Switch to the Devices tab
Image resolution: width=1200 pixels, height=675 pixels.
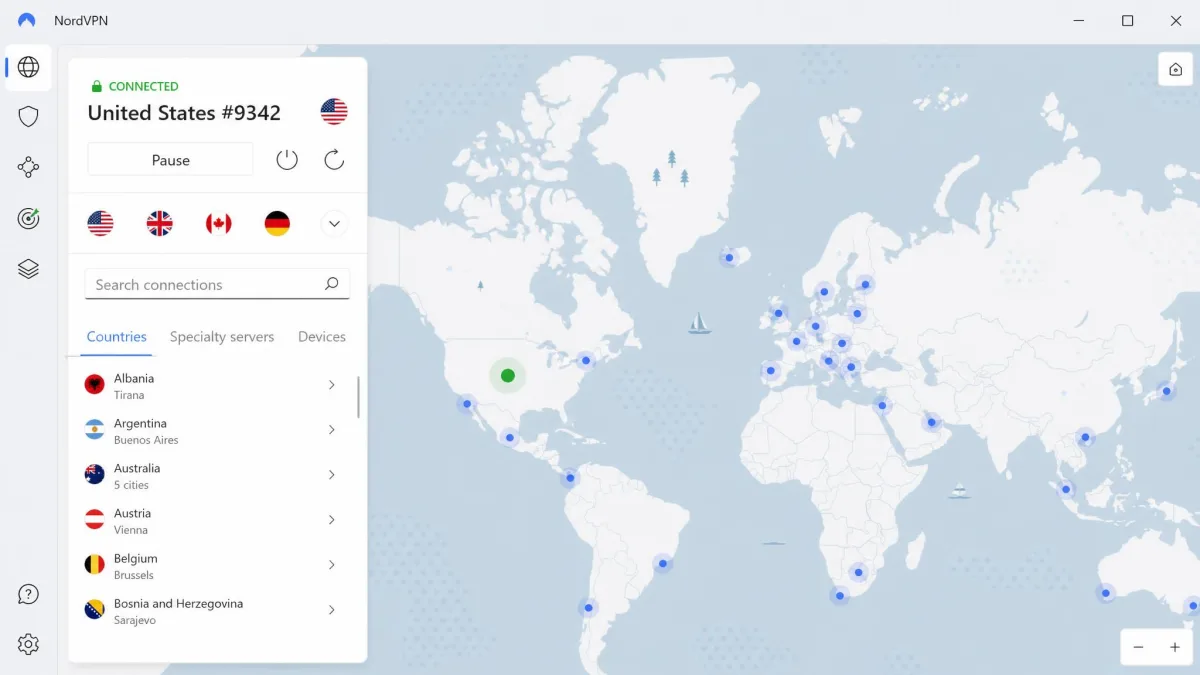coord(322,337)
